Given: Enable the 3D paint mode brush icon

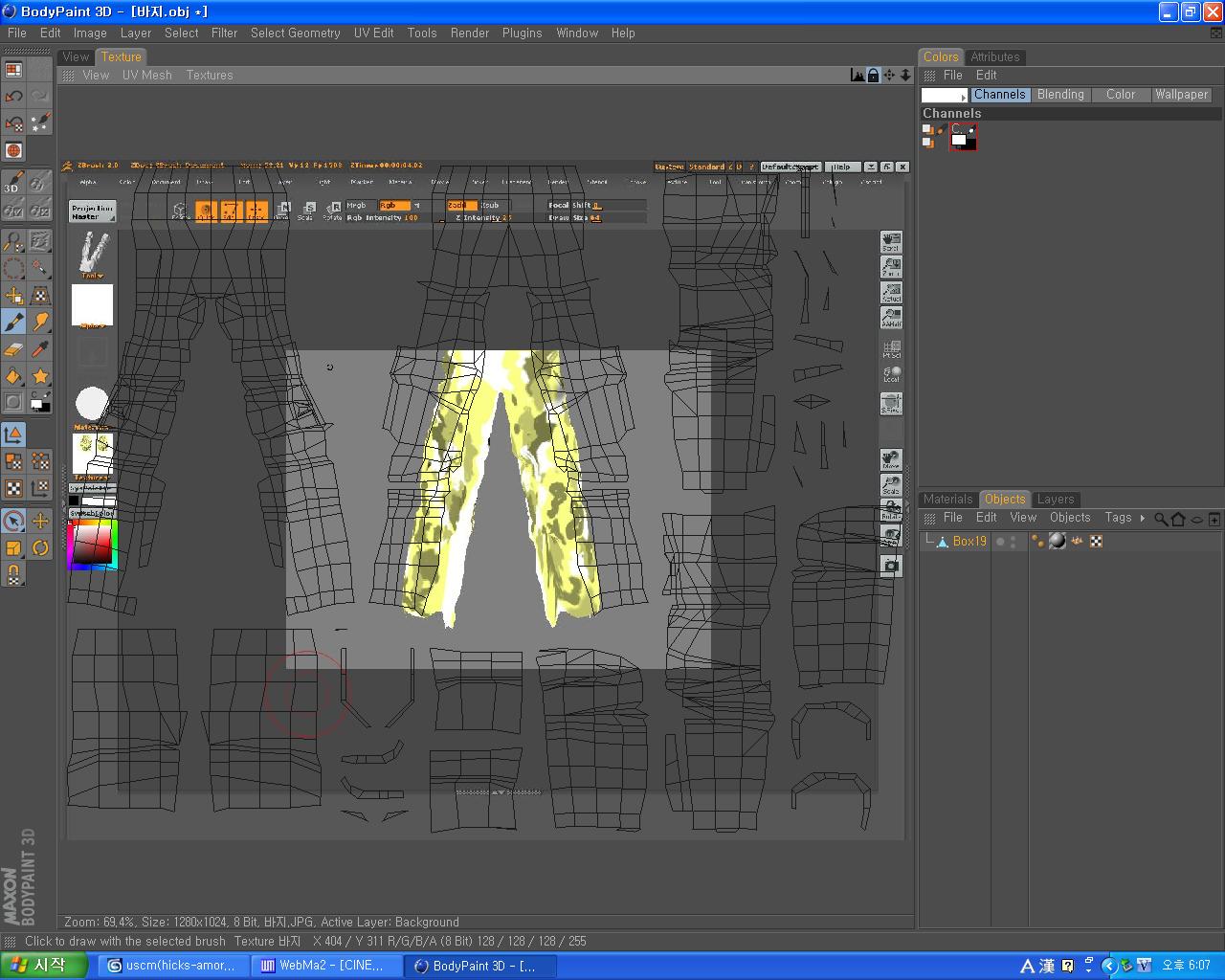Looking at the screenshot, I should 13,182.
